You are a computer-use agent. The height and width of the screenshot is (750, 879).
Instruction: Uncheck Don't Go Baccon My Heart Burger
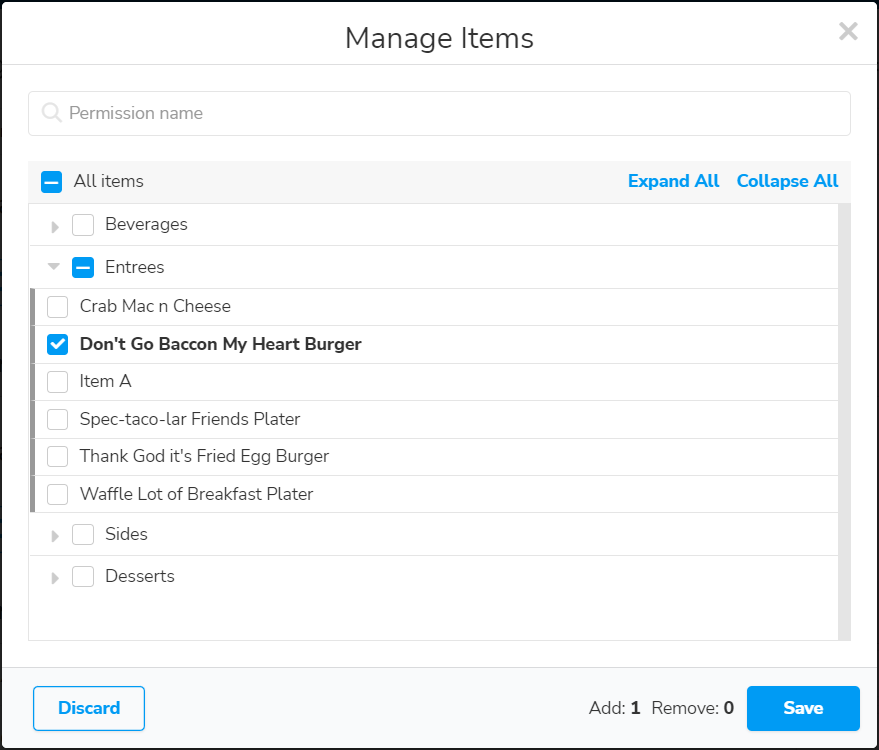click(x=58, y=344)
